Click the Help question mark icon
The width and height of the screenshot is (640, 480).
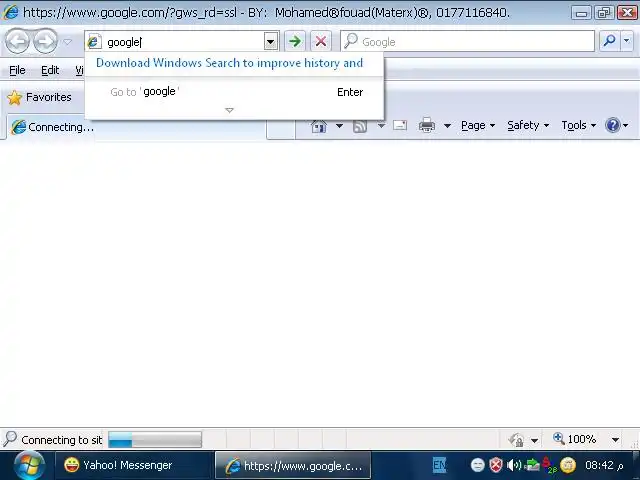pos(613,125)
